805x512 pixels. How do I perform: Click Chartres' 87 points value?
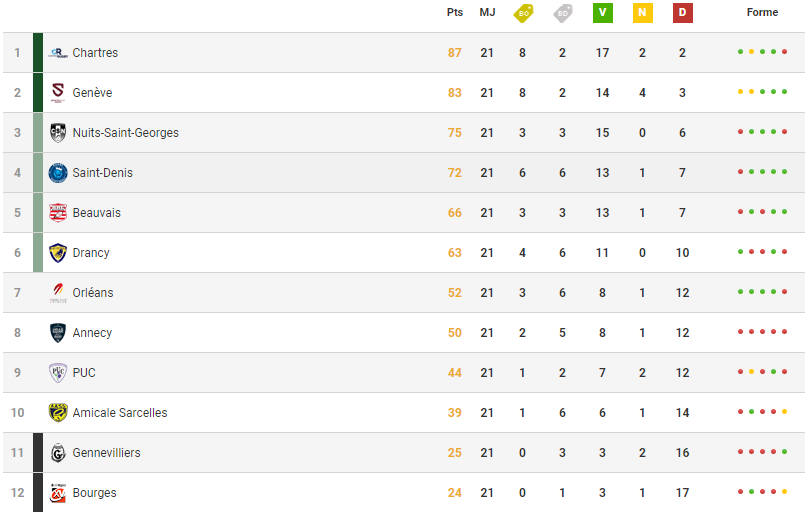[x=455, y=53]
